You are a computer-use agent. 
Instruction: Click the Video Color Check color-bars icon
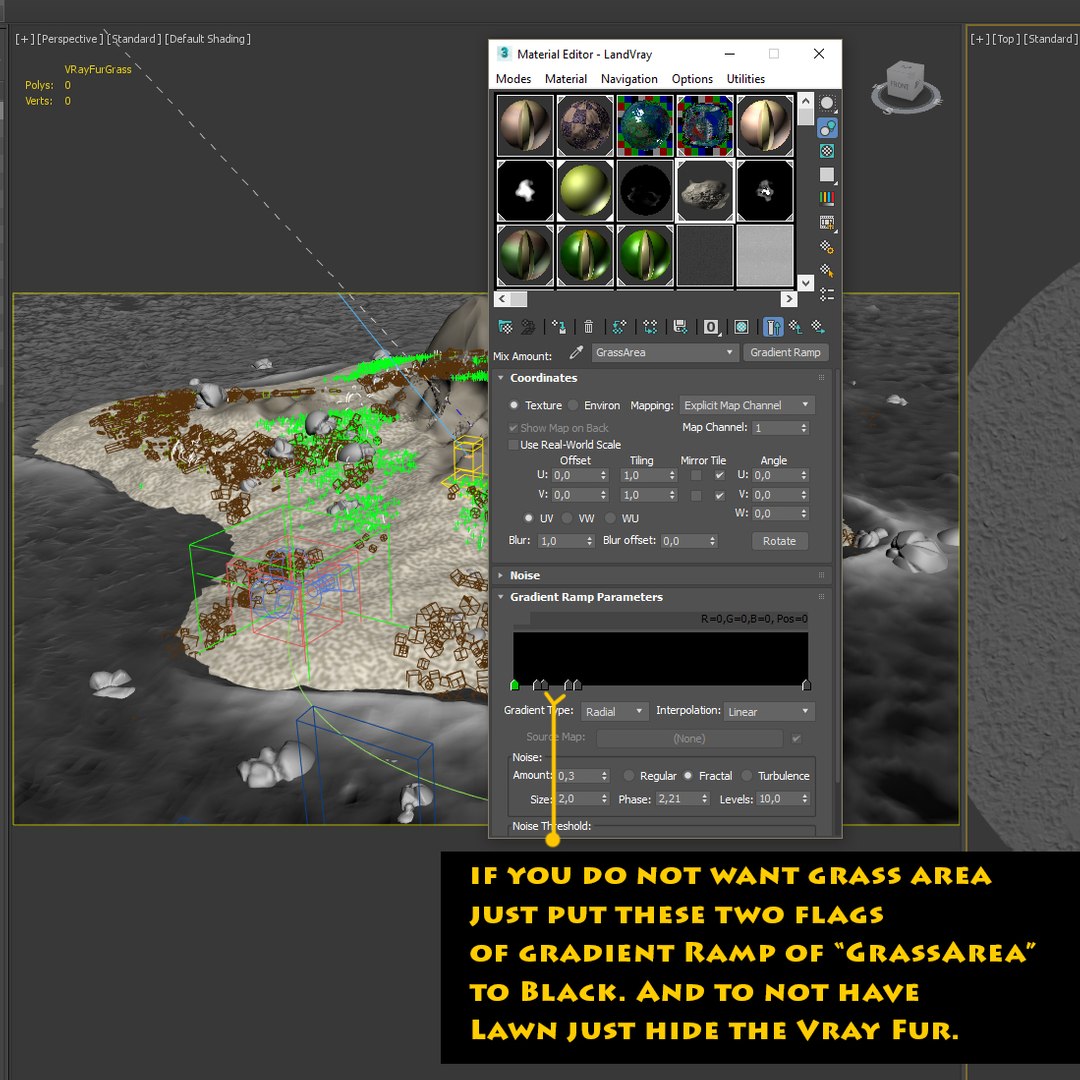pos(827,198)
